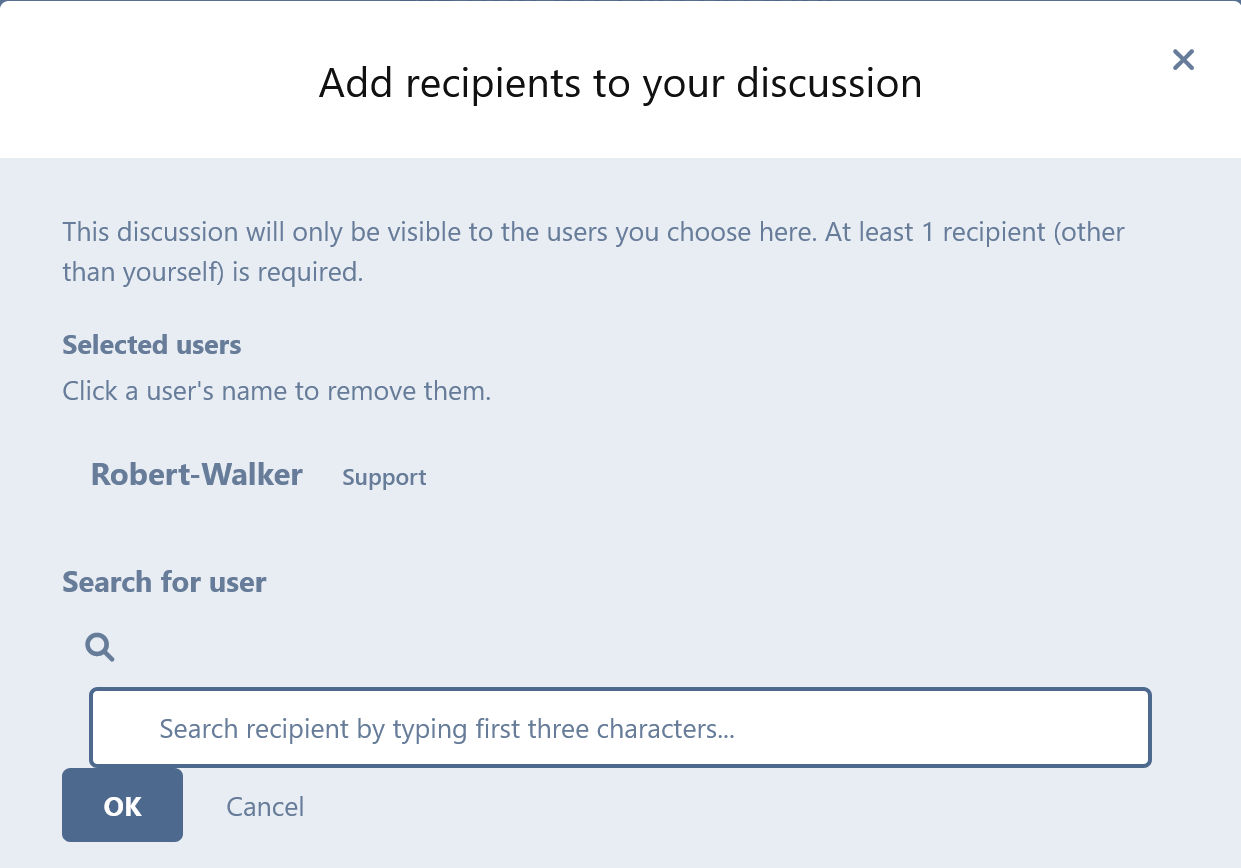Click the 'Search for user' label

[164, 582]
